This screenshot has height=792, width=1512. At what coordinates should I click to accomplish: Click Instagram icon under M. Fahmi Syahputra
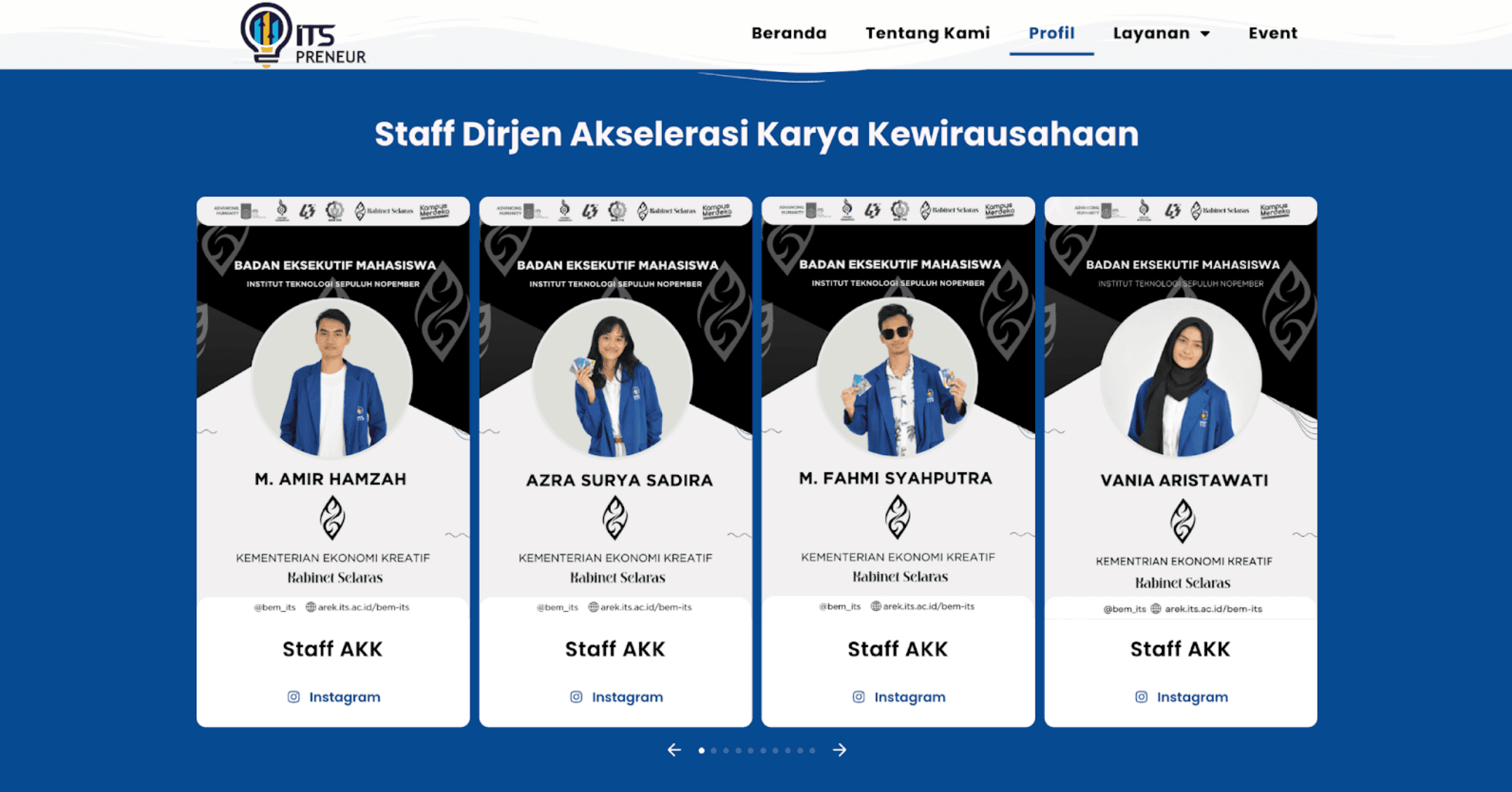tap(858, 697)
